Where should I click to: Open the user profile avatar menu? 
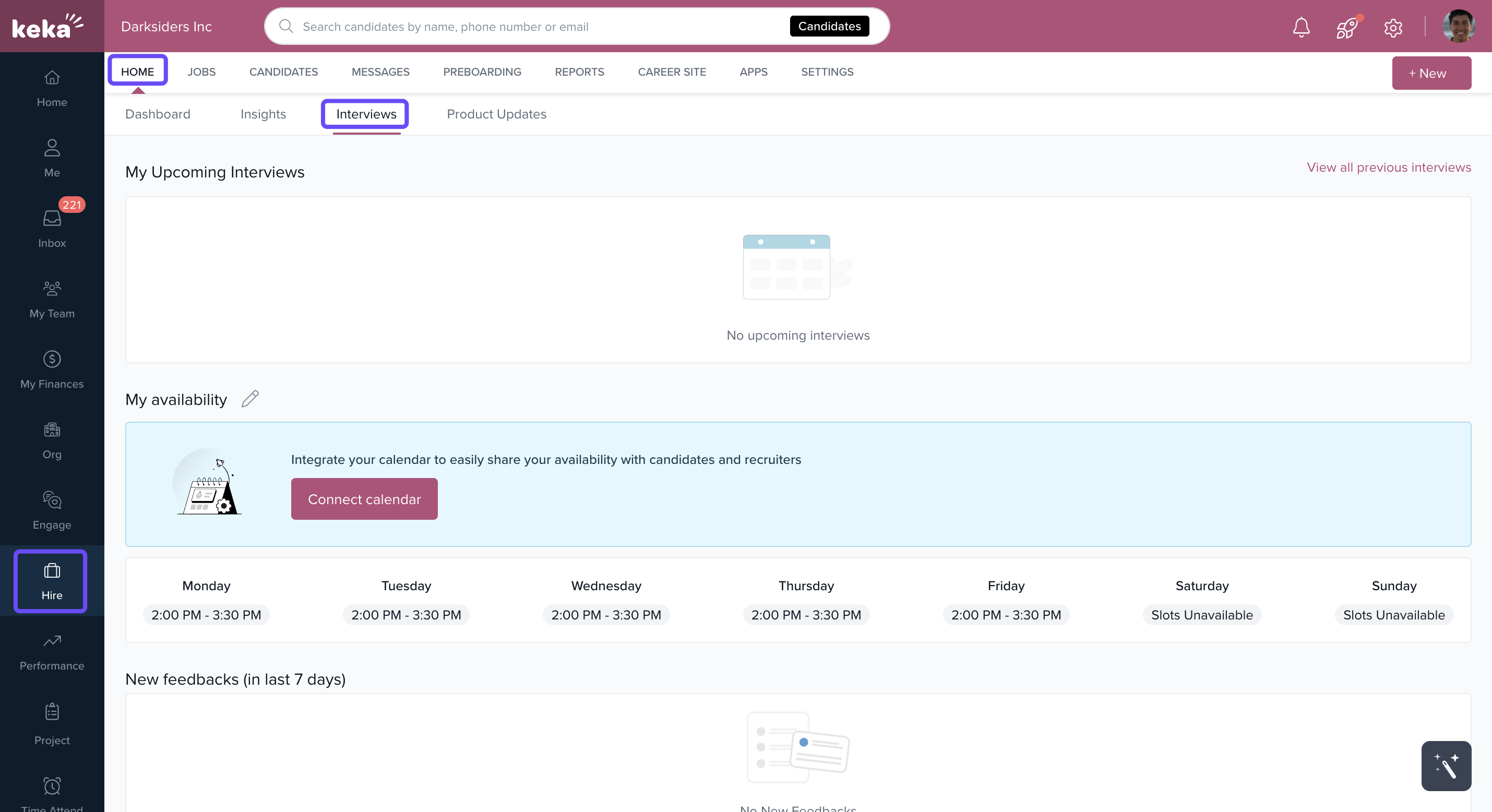1459,27
